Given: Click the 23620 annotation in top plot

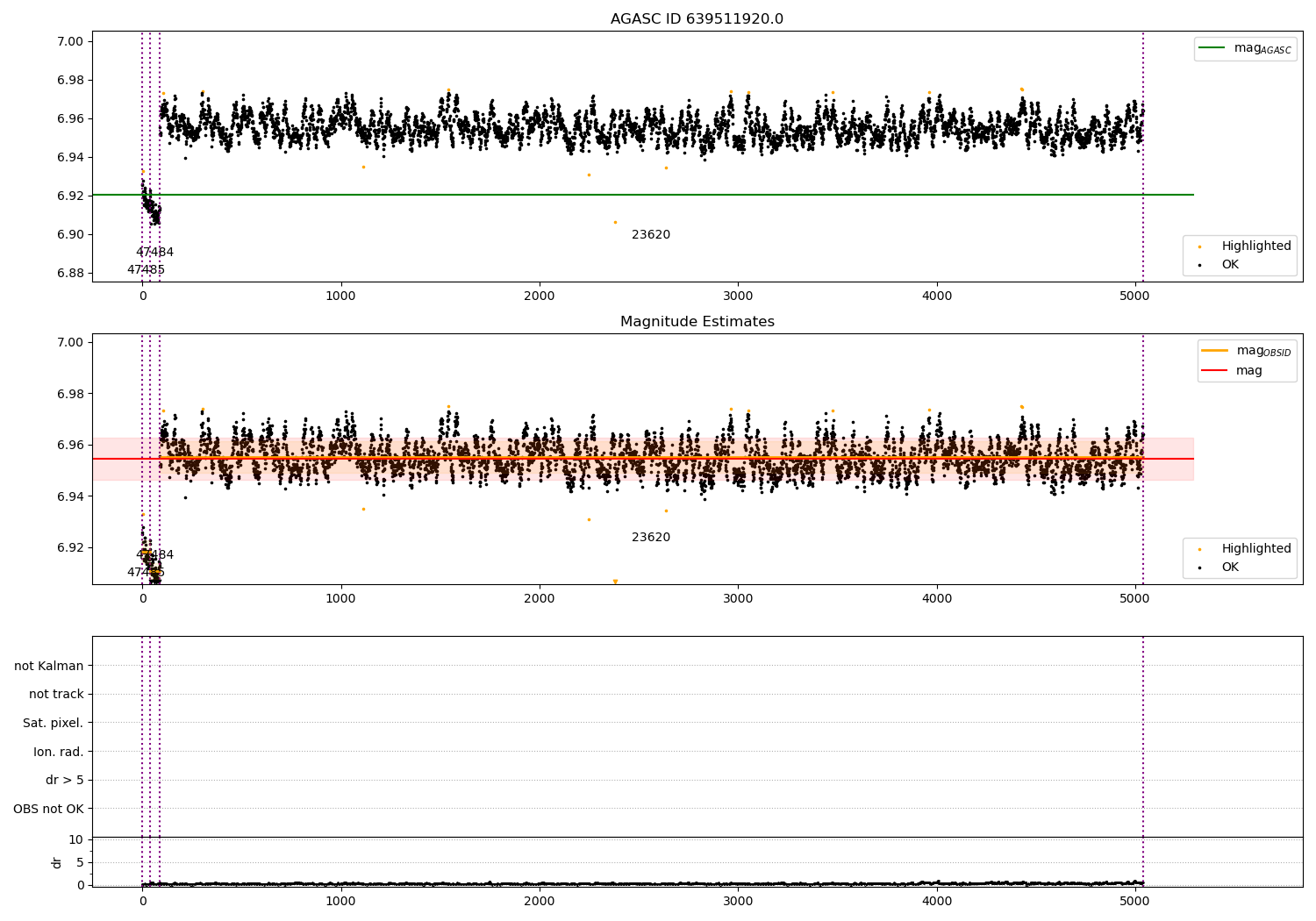Looking at the screenshot, I should (651, 235).
